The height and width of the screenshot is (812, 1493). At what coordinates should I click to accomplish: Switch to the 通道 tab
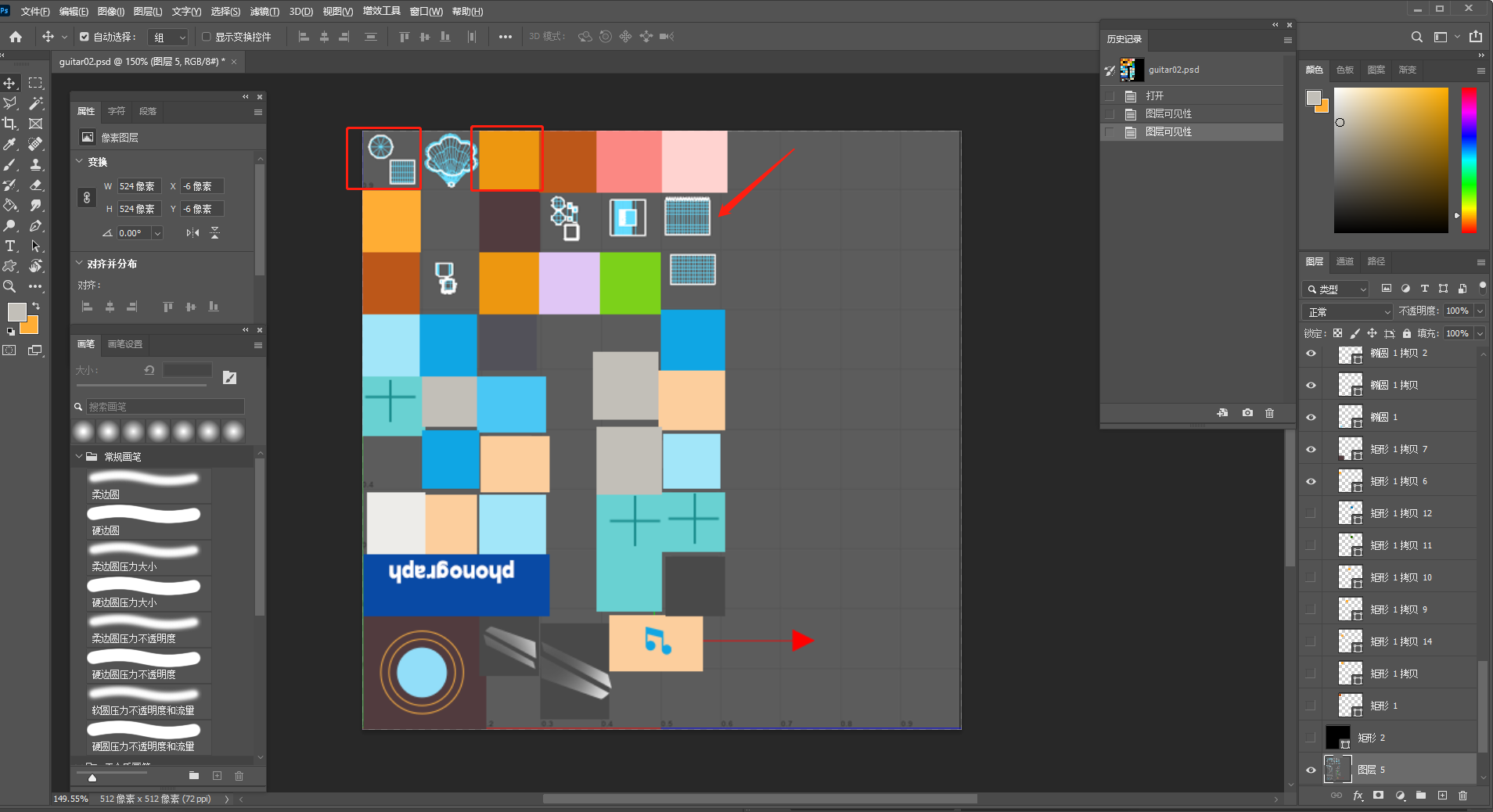click(x=1345, y=261)
